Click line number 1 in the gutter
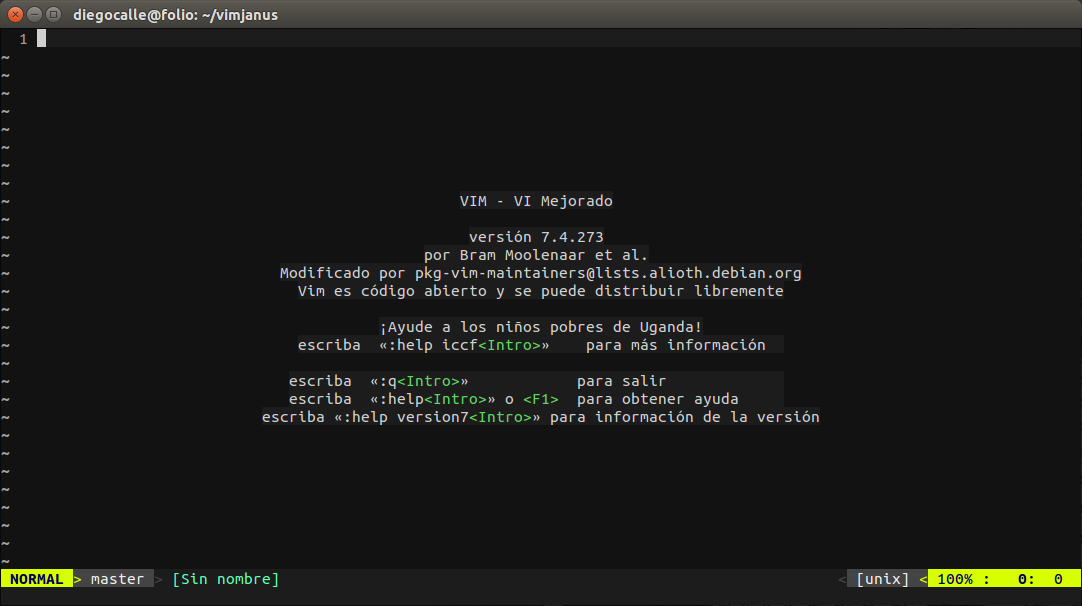Screen dimensions: 1082x606 click(23, 39)
